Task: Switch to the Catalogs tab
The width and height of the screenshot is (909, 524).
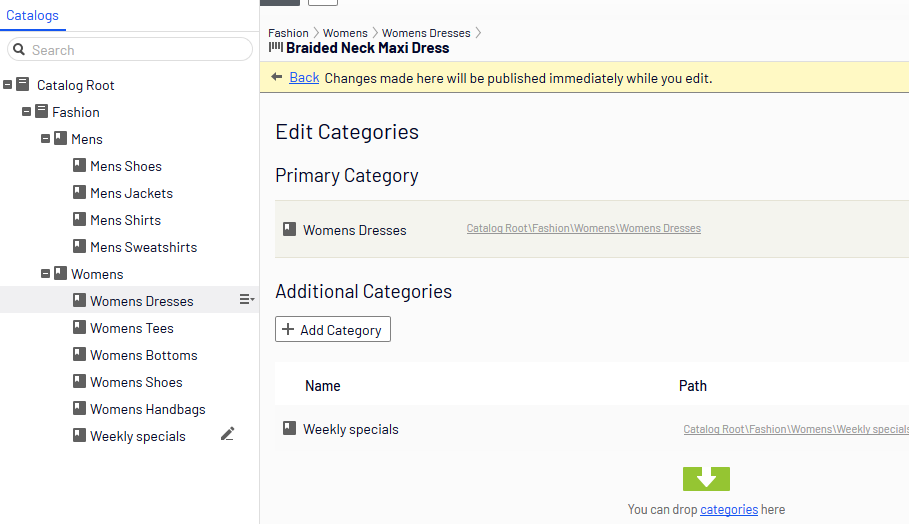Action: pyautogui.click(x=32, y=16)
